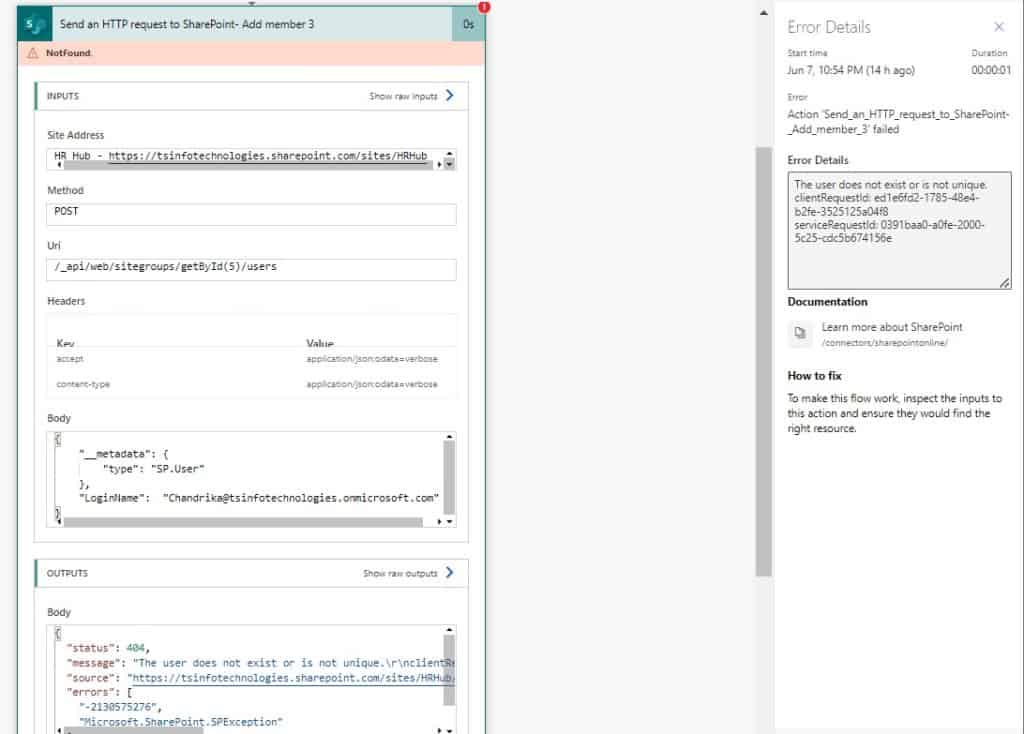Click the Method field showing POST

(251, 214)
